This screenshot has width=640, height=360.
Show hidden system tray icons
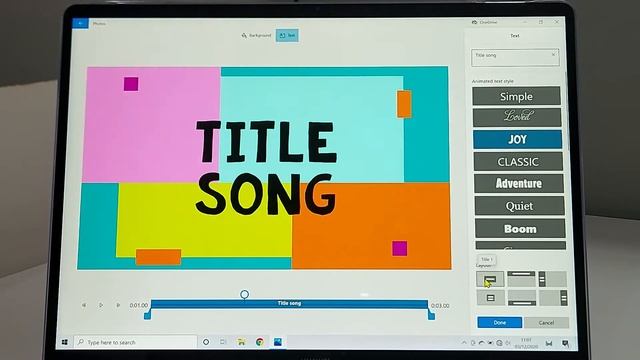click(x=464, y=343)
